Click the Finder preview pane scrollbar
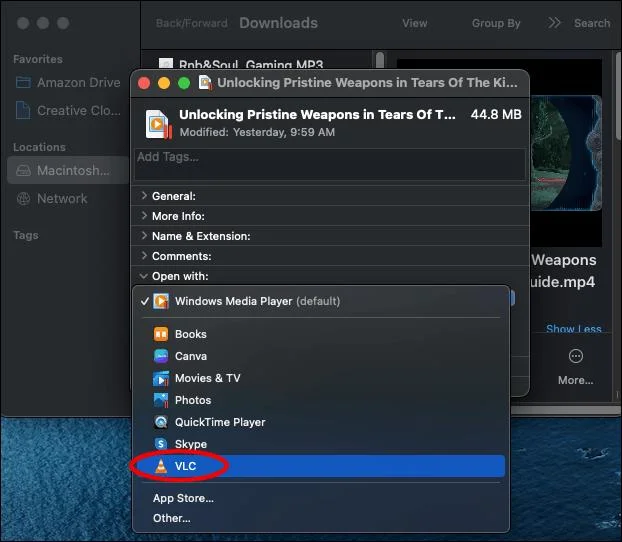622x542 pixels. [618, 95]
